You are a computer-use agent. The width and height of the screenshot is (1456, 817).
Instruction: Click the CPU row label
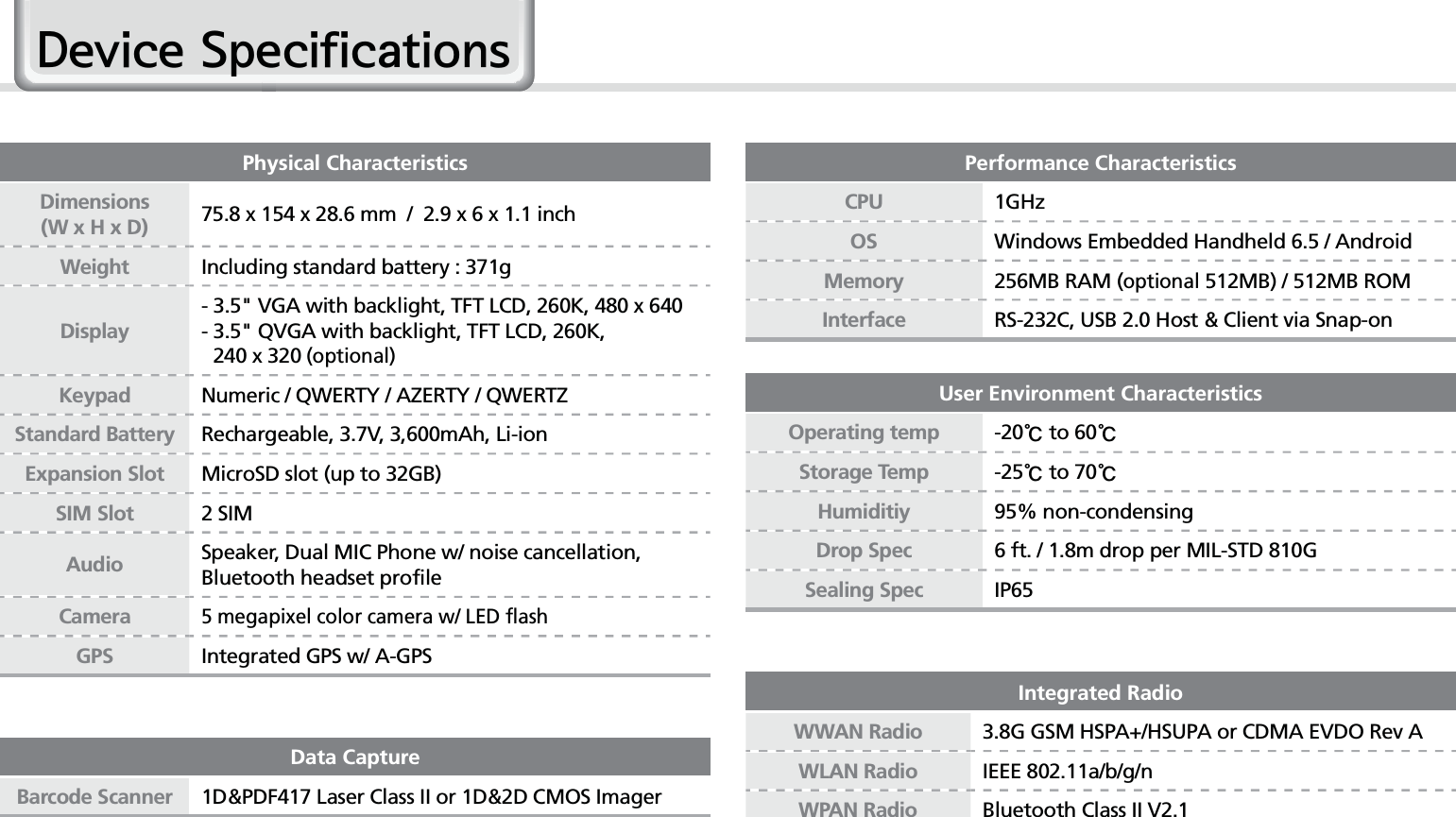pyautogui.click(x=864, y=202)
